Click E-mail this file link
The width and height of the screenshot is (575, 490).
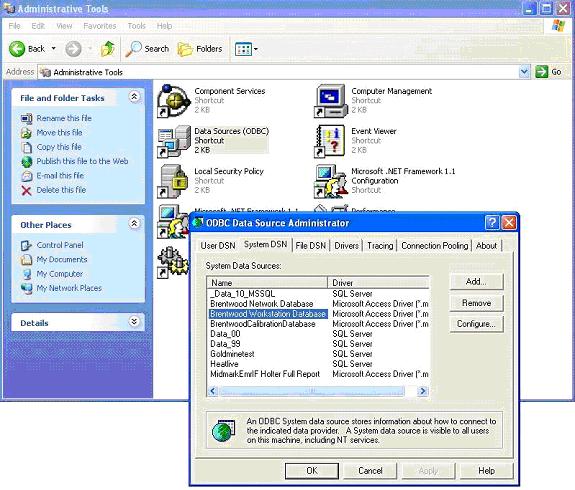point(60,176)
